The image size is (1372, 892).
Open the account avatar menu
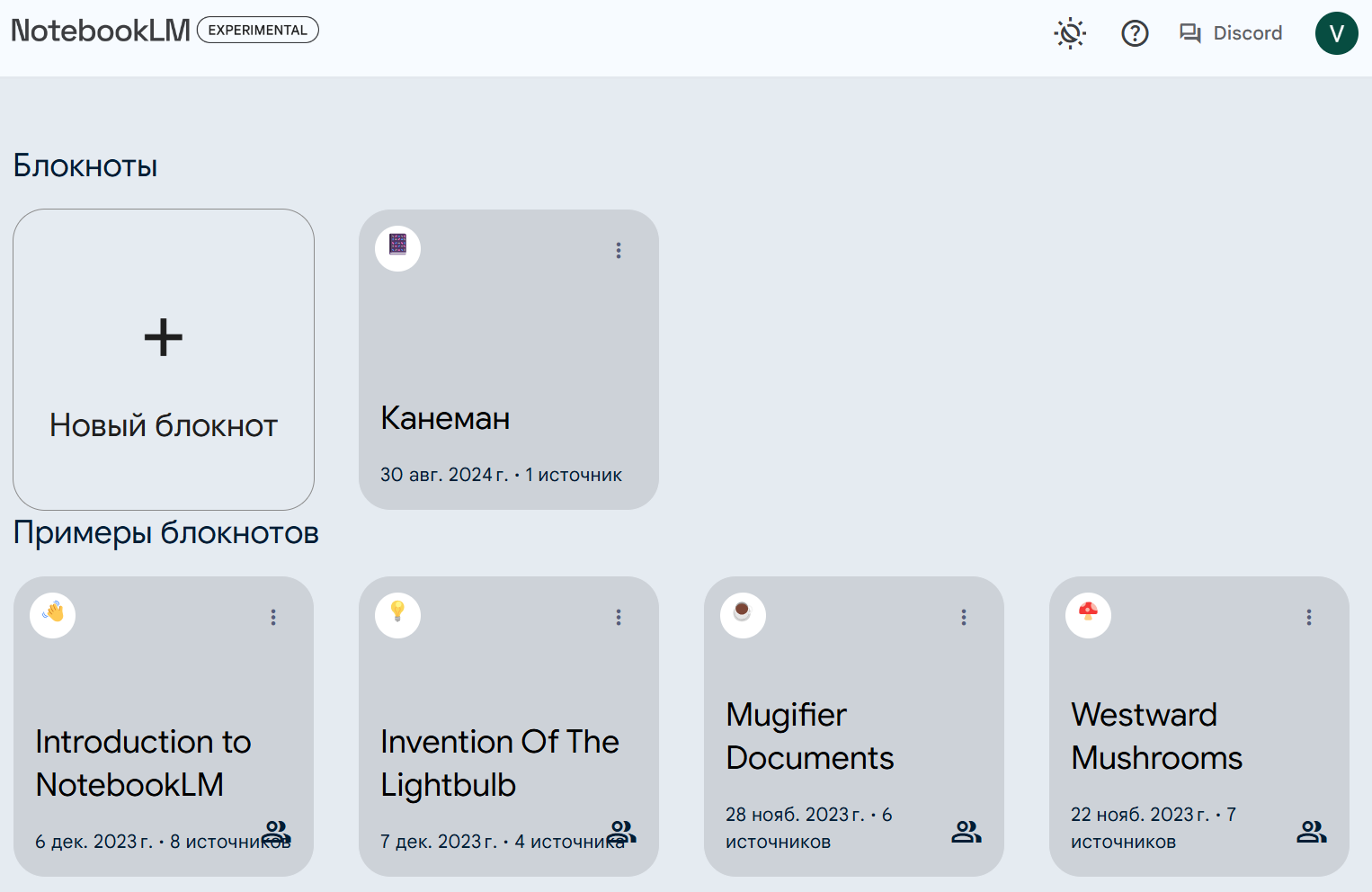[x=1336, y=33]
